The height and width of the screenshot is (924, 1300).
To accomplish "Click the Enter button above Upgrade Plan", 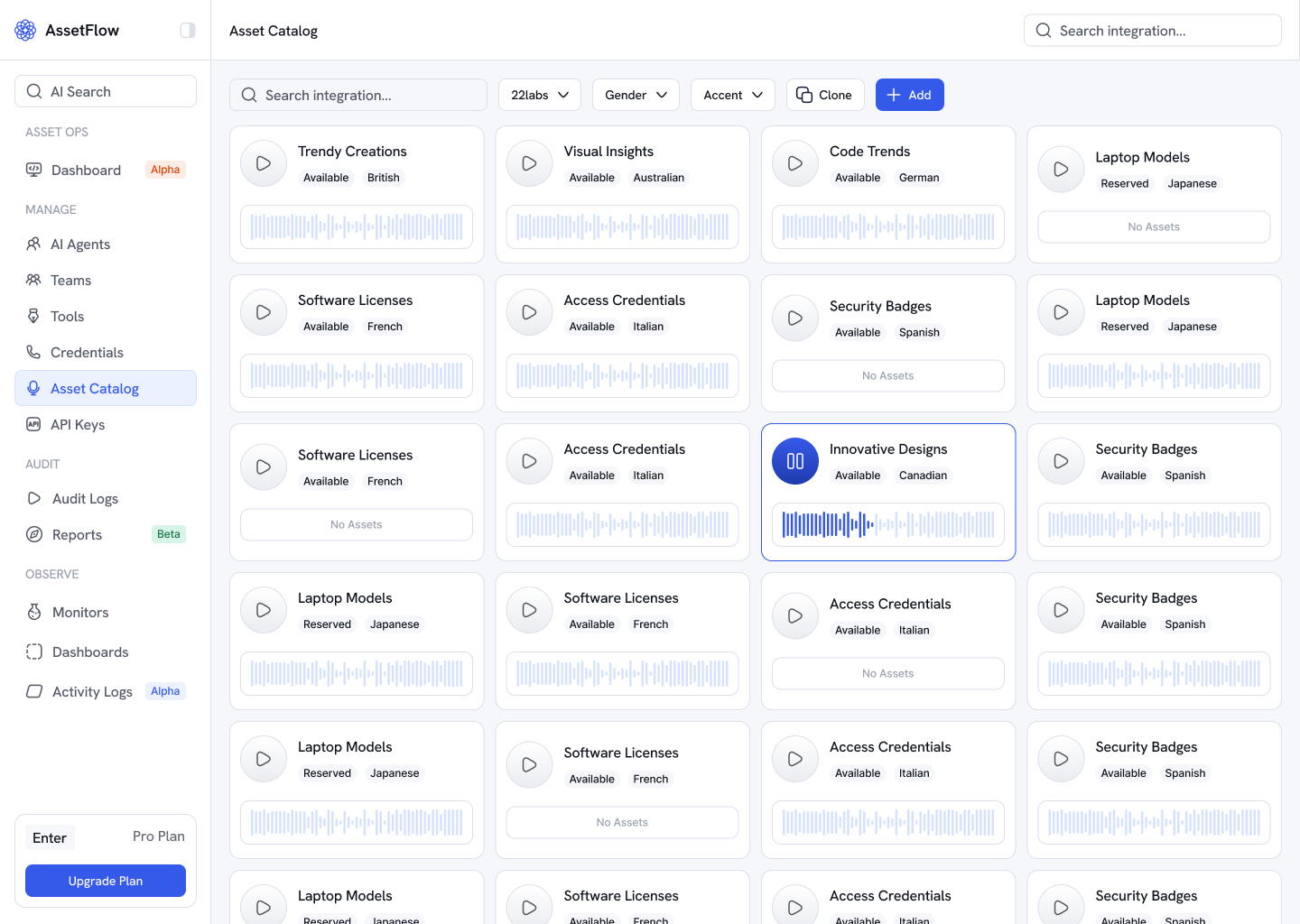I will pos(50,837).
